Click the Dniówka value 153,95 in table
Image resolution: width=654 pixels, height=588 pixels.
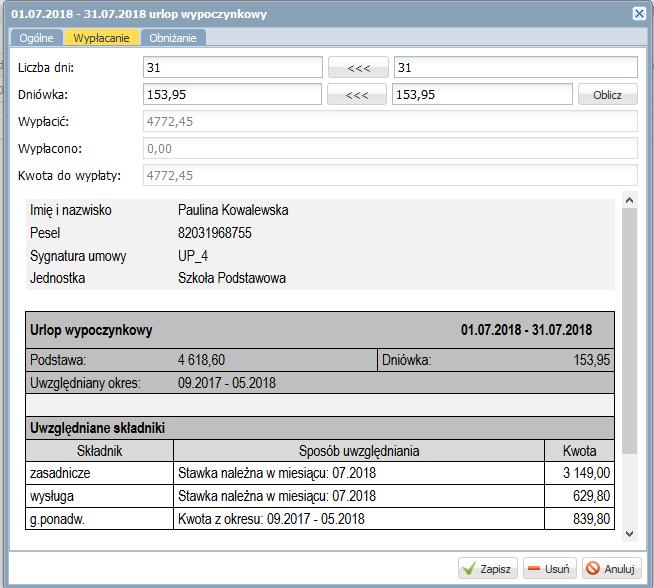(x=591, y=359)
